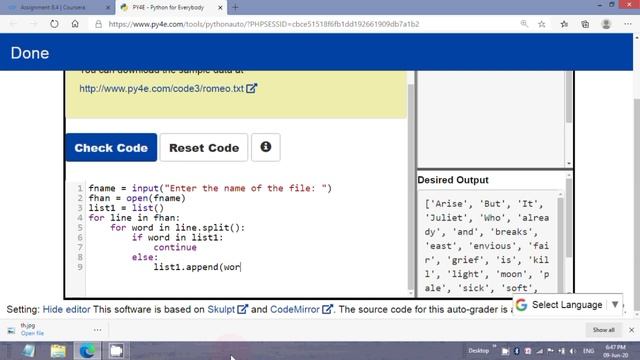Screen dimensions: 640x360
Task: Click code line 9 list1.append
Action: tap(197, 267)
